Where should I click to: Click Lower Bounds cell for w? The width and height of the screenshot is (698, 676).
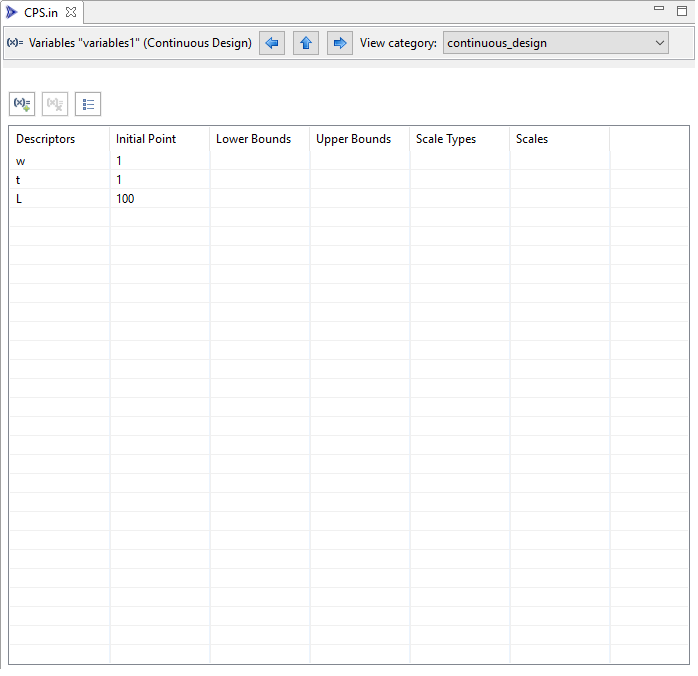260,161
